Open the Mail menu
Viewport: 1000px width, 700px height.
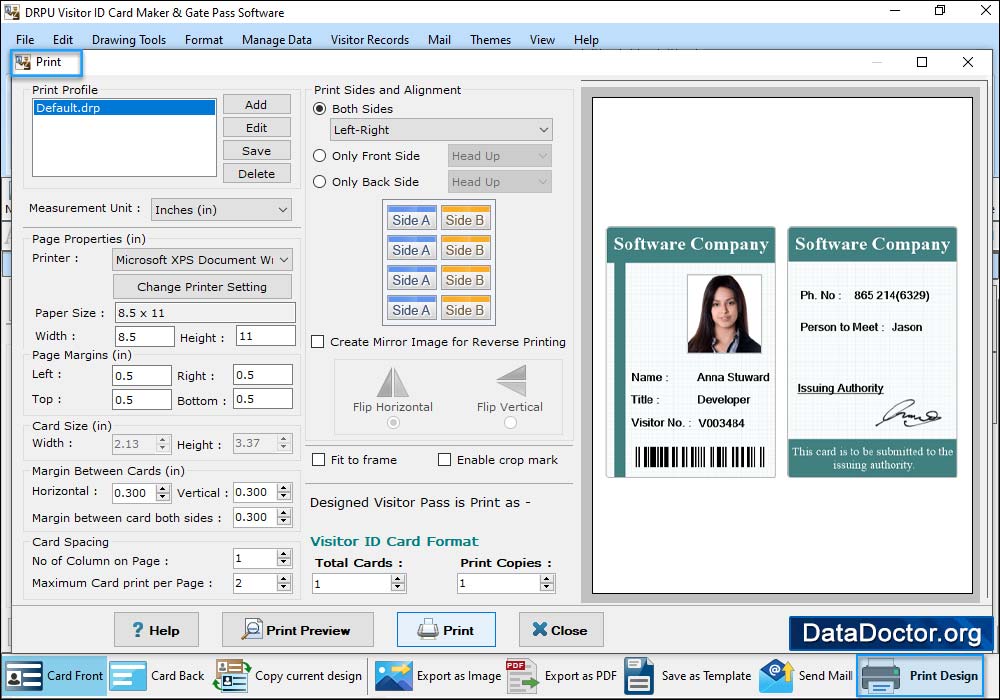439,40
